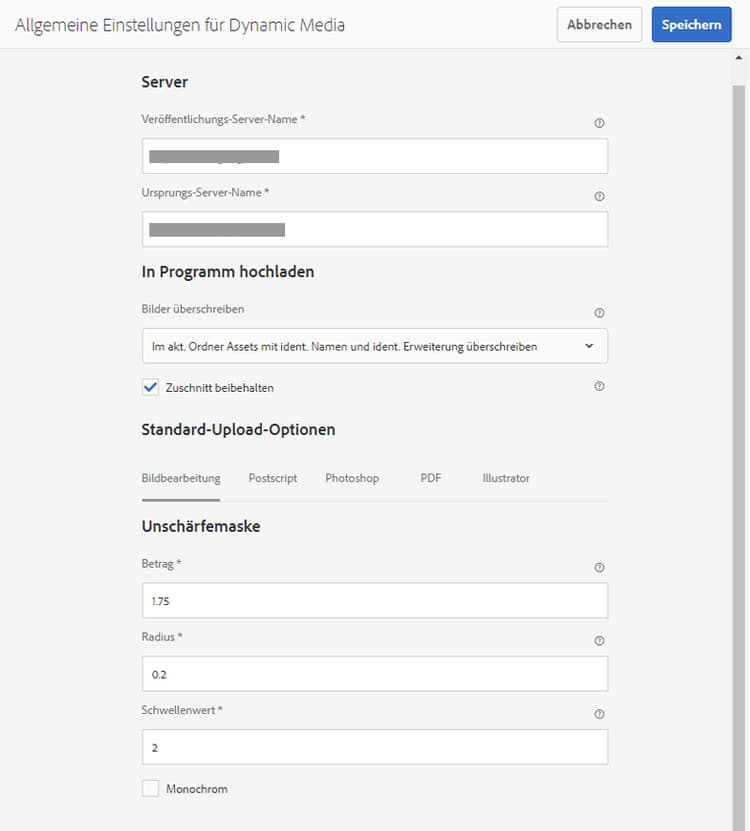Screen dimensions: 750x831
Task: Open help for Veröffentlichungs-Server-Name
Action: click(599, 122)
